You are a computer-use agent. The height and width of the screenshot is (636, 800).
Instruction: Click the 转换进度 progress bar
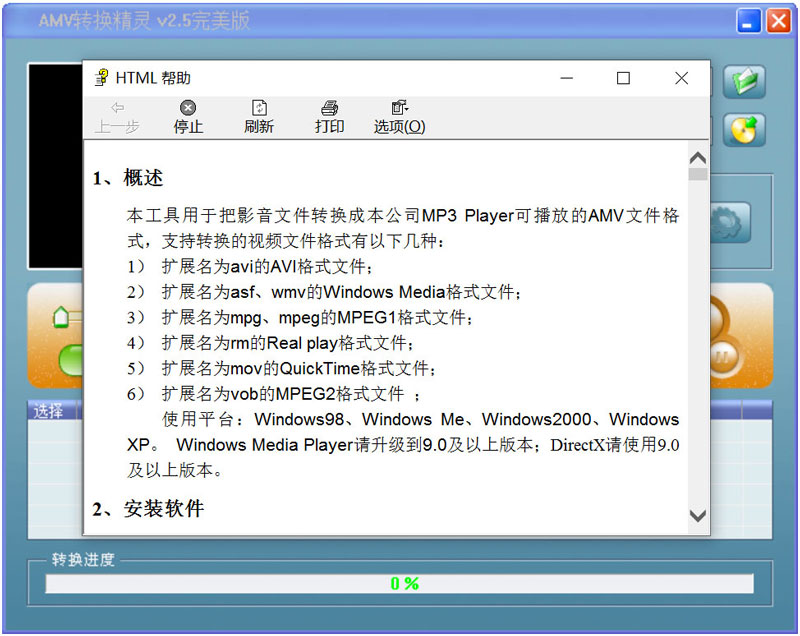pos(399,583)
